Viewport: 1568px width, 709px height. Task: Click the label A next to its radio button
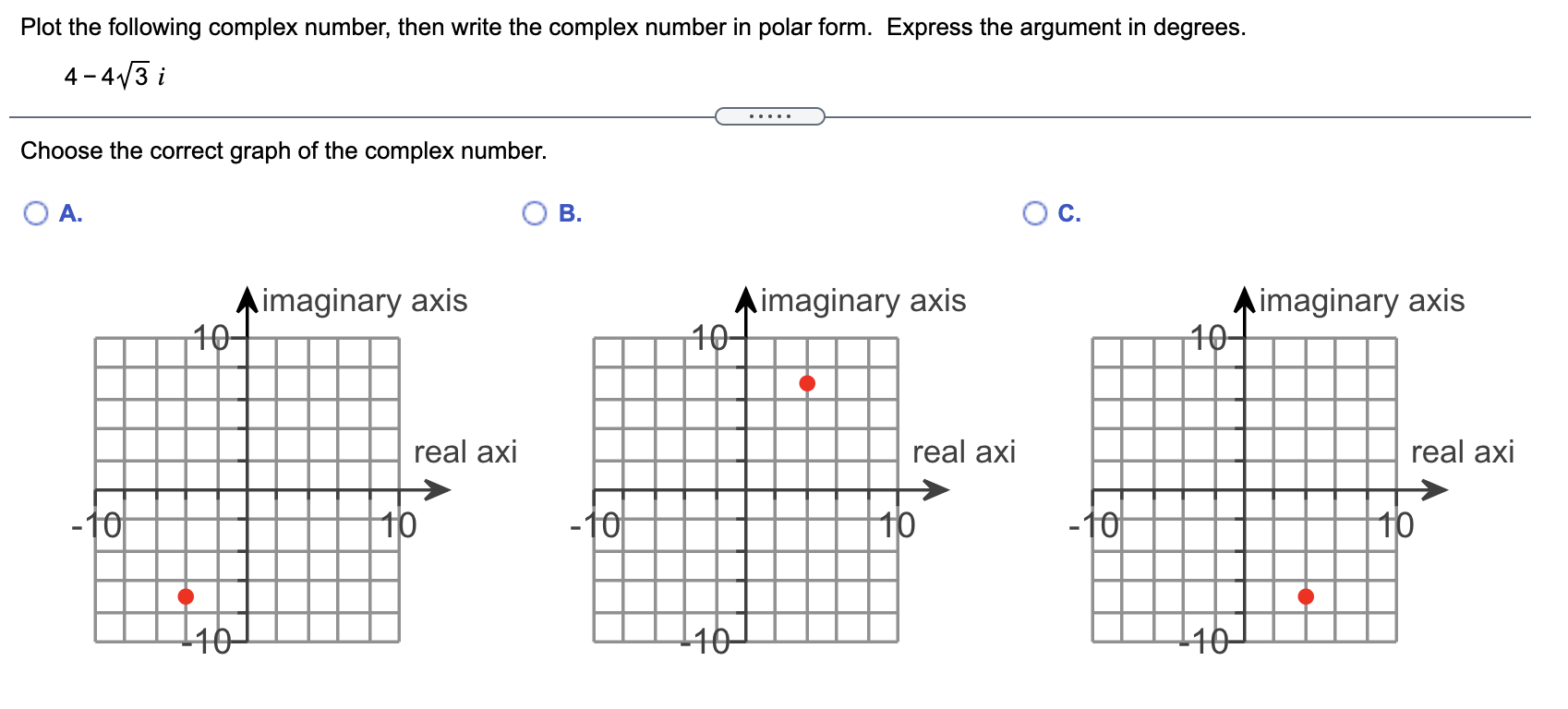click(x=70, y=213)
